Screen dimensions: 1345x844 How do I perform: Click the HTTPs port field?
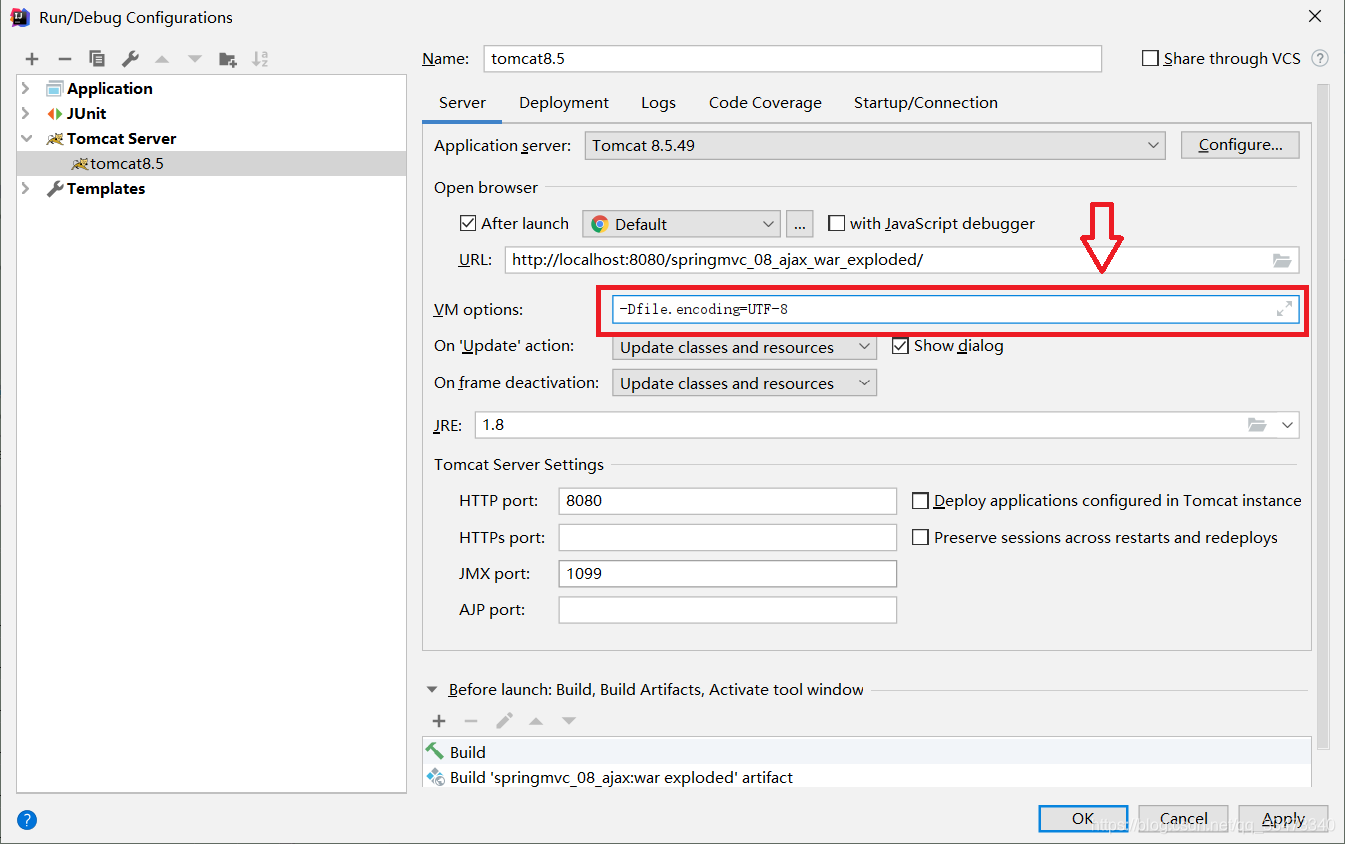pyautogui.click(x=728, y=538)
